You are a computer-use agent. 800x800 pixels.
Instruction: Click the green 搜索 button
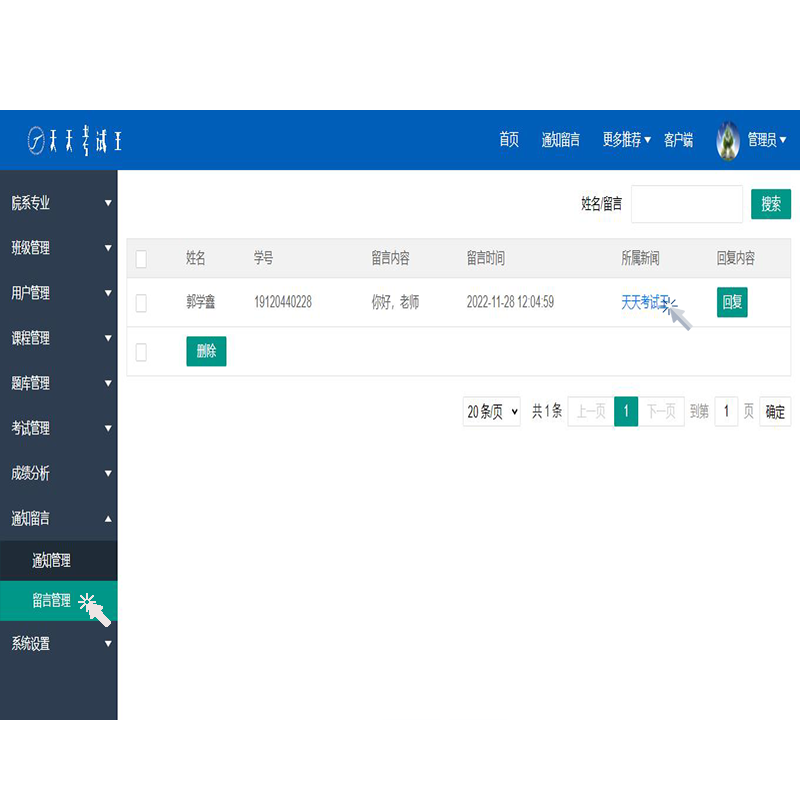click(771, 204)
